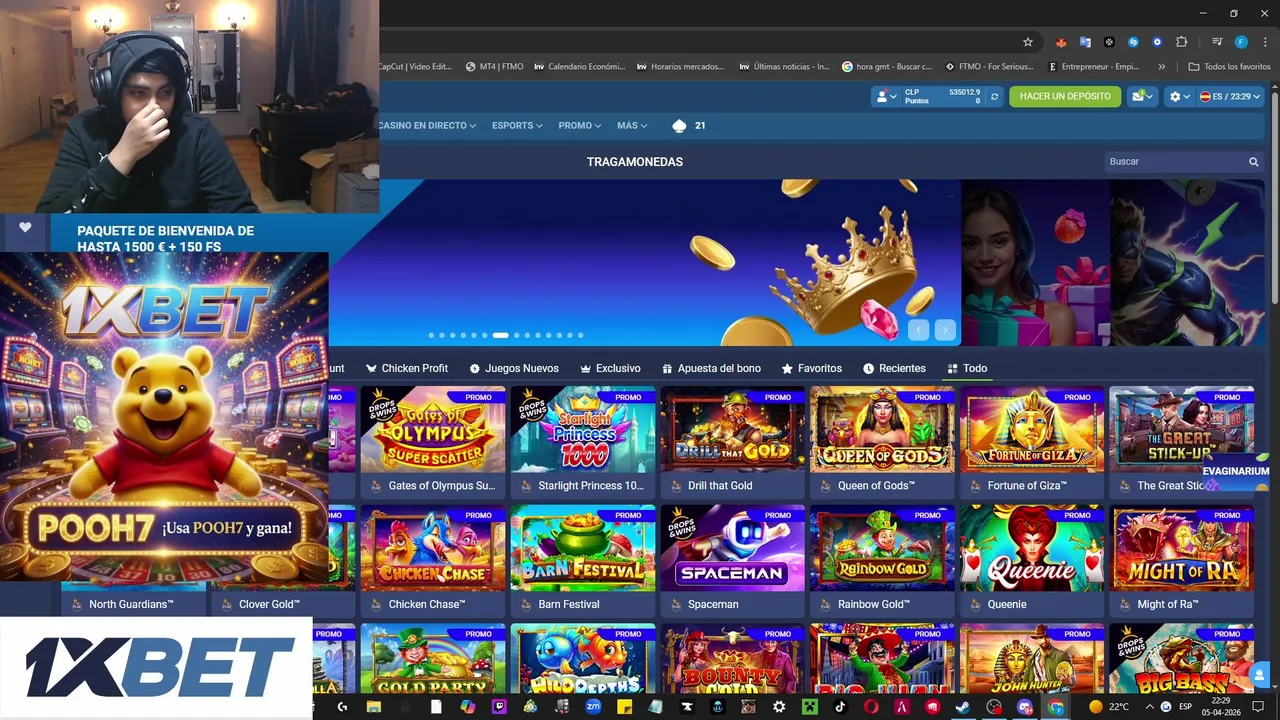
Task: Open Chrome's three-dot menu
Action: [1263, 42]
